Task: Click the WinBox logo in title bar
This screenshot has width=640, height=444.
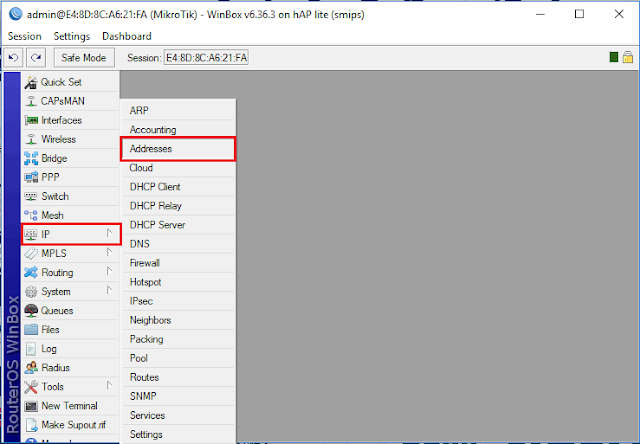Action: (15, 14)
